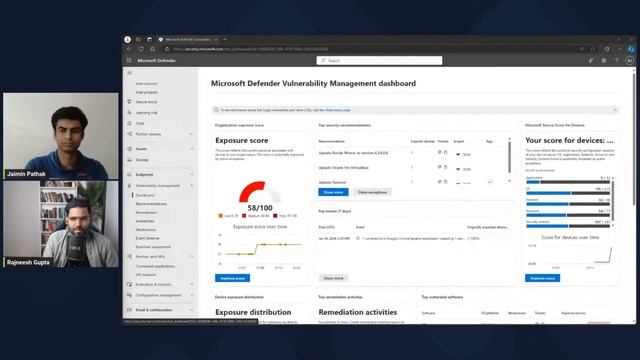Click the Partner catalog icon

point(129,134)
